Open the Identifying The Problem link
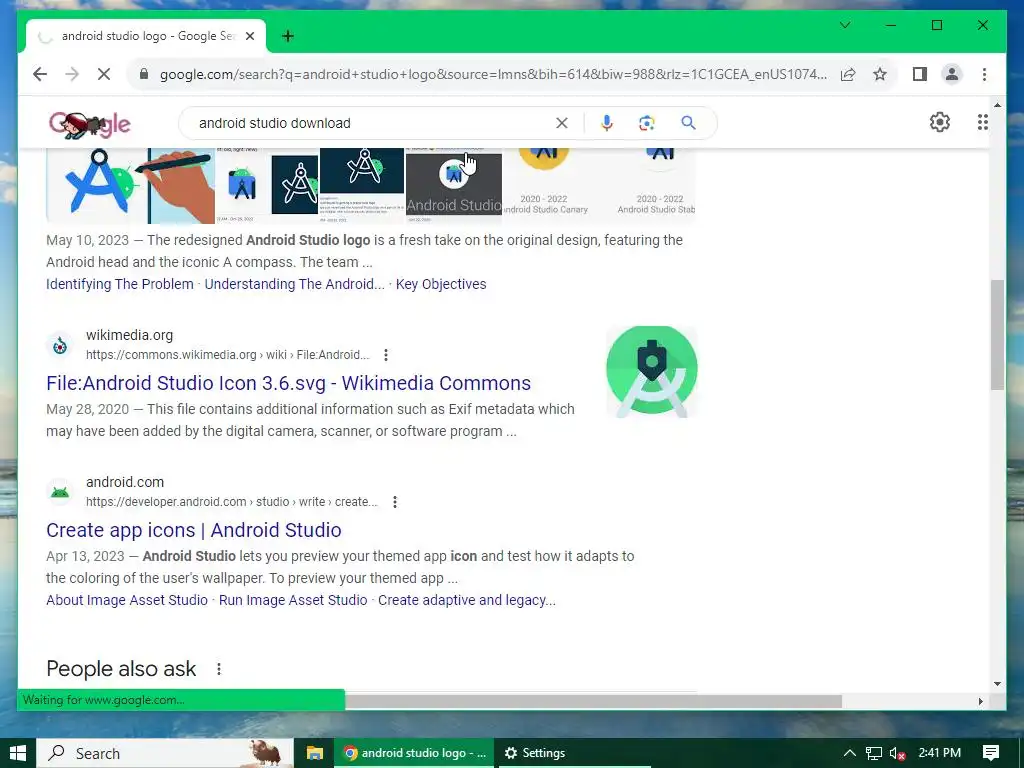1024x768 pixels. (x=120, y=284)
